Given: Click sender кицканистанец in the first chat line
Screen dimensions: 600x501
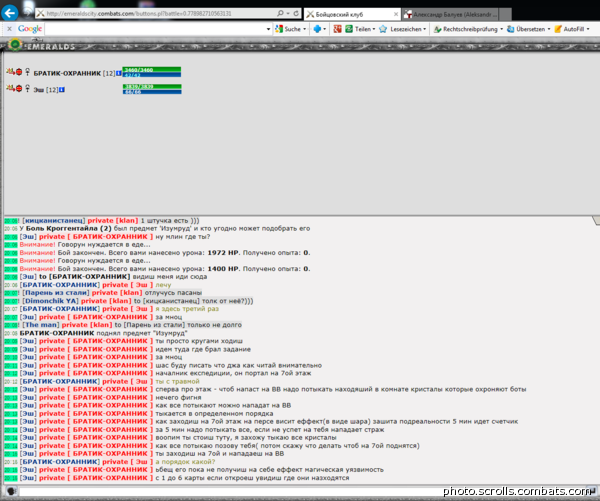Looking at the screenshot, I should point(54,220).
